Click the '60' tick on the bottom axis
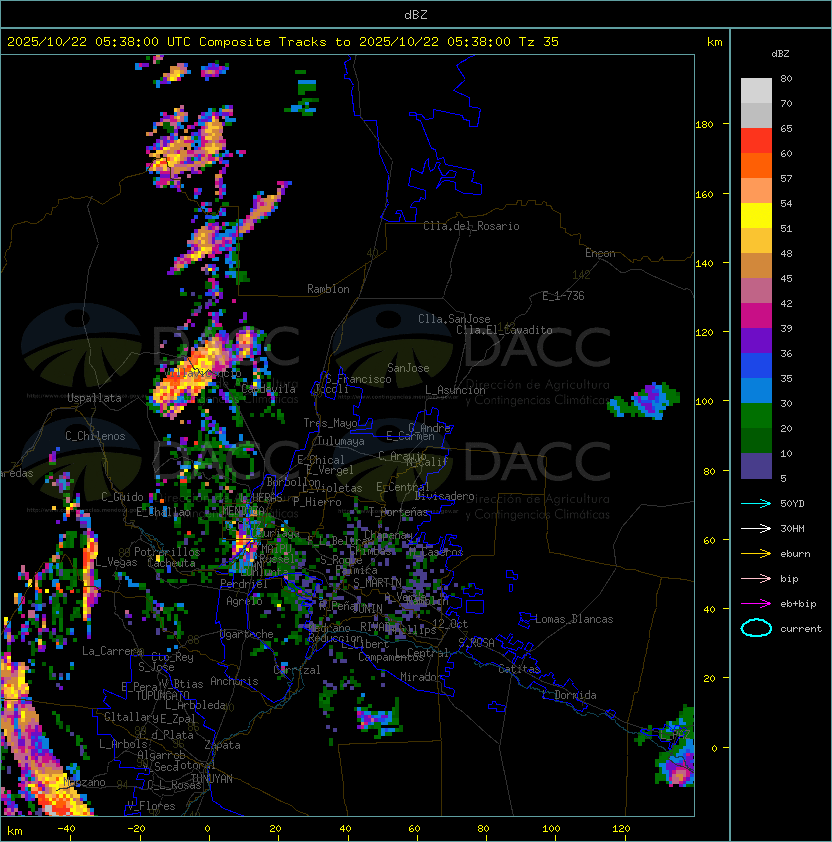 pyautogui.click(x=414, y=829)
